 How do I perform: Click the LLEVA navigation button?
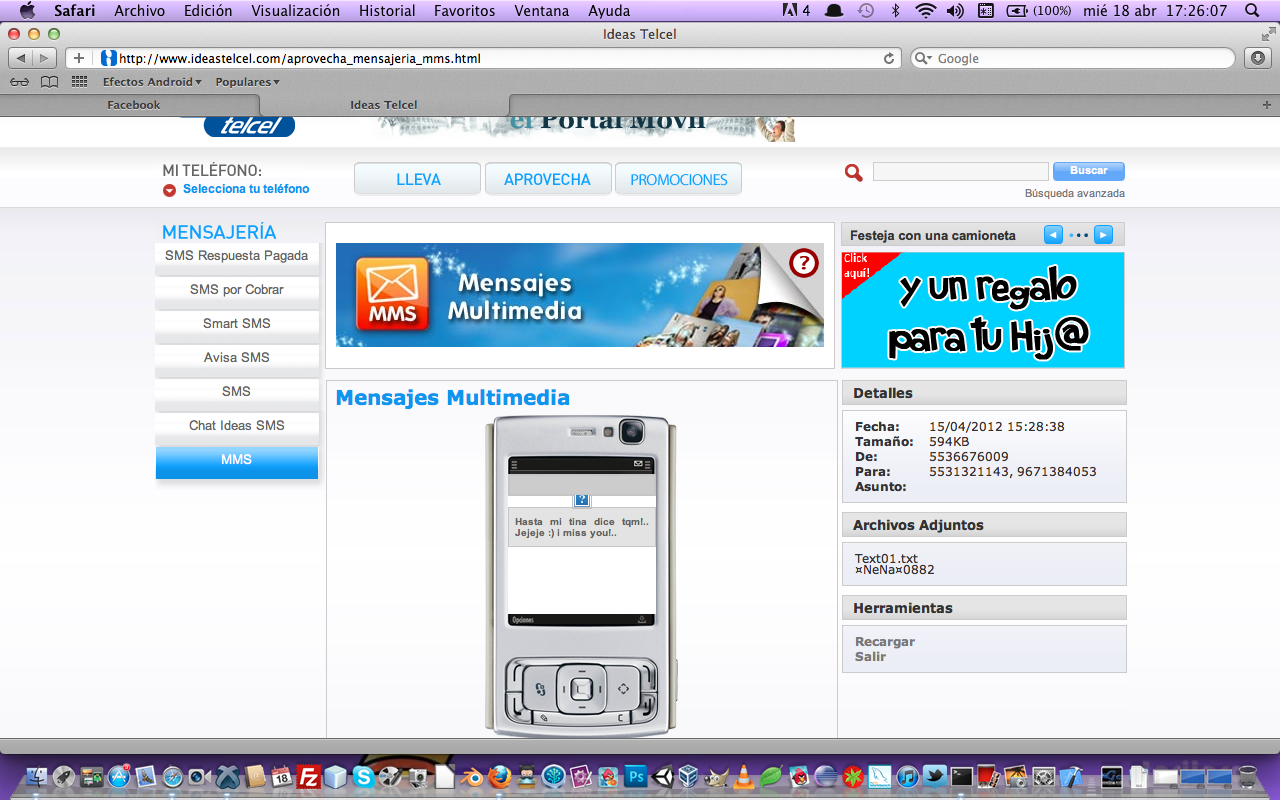click(418, 179)
